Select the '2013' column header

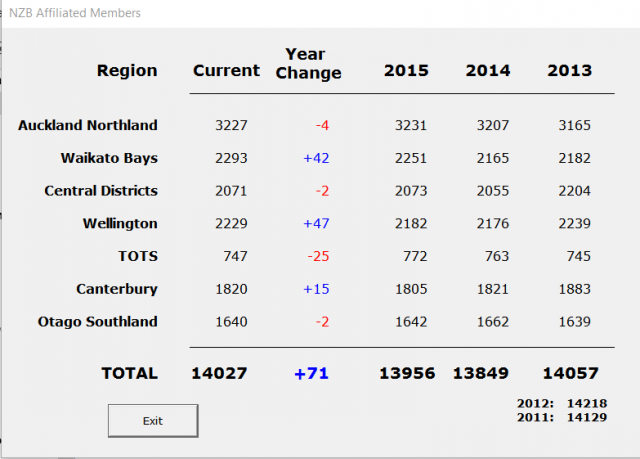(569, 71)
